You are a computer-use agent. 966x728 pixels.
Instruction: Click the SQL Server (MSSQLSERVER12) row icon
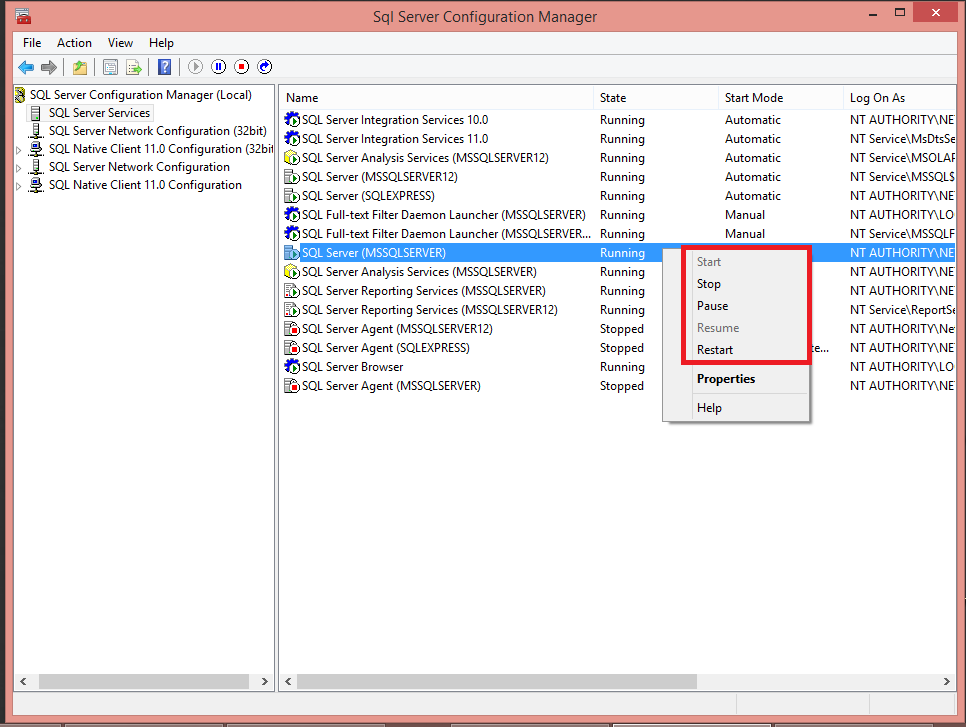click(x=292, y=177)
